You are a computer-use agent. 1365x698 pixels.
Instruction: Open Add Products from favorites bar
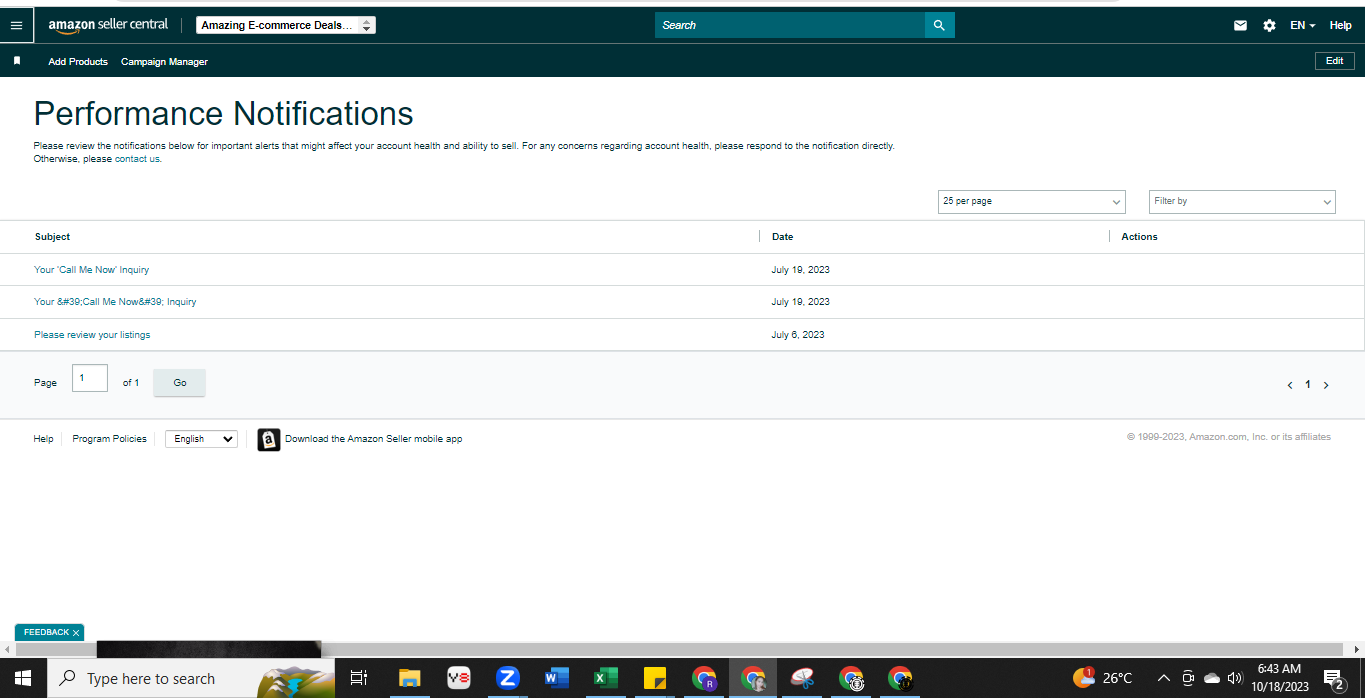tap(78, 62)
